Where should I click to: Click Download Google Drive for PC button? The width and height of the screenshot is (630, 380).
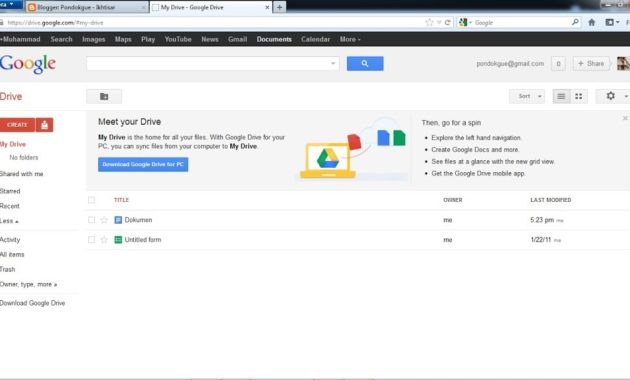click(143, 164)
